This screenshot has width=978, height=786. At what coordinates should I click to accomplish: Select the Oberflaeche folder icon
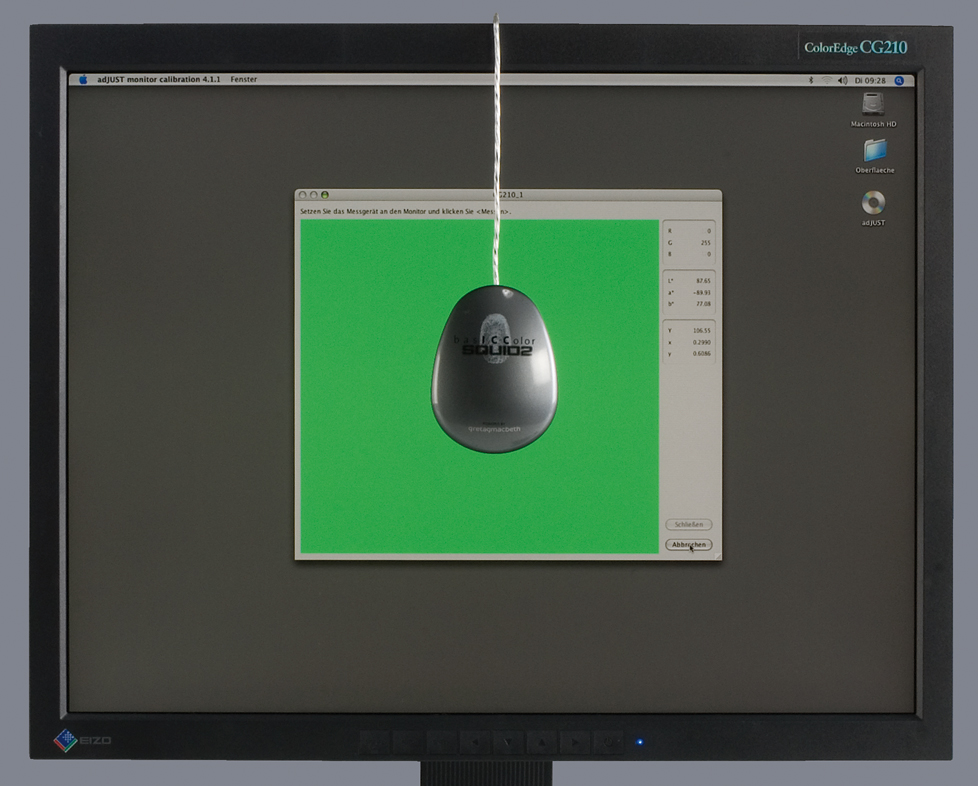point(875,150)
